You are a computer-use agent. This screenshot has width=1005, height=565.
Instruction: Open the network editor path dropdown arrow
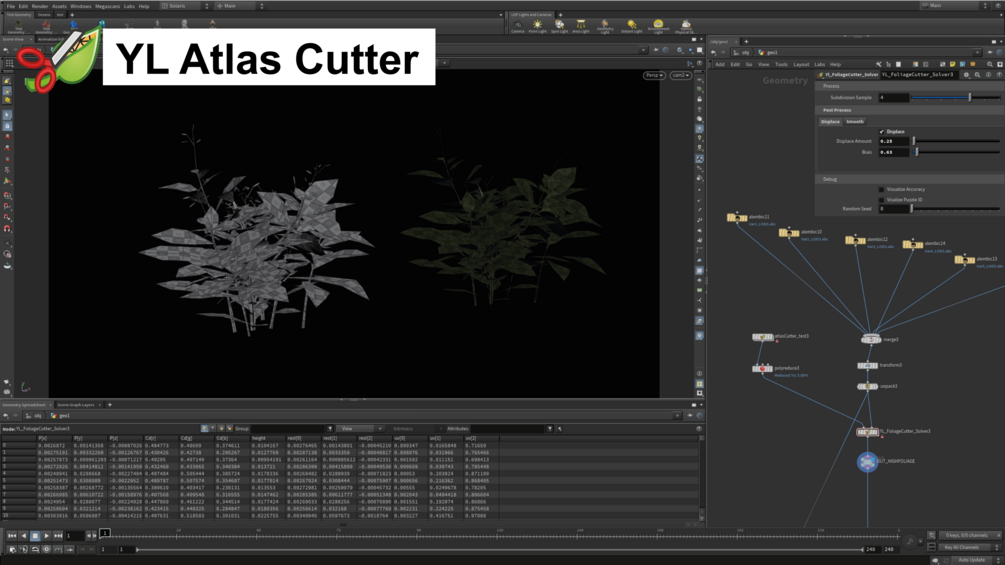click(977, 53)
